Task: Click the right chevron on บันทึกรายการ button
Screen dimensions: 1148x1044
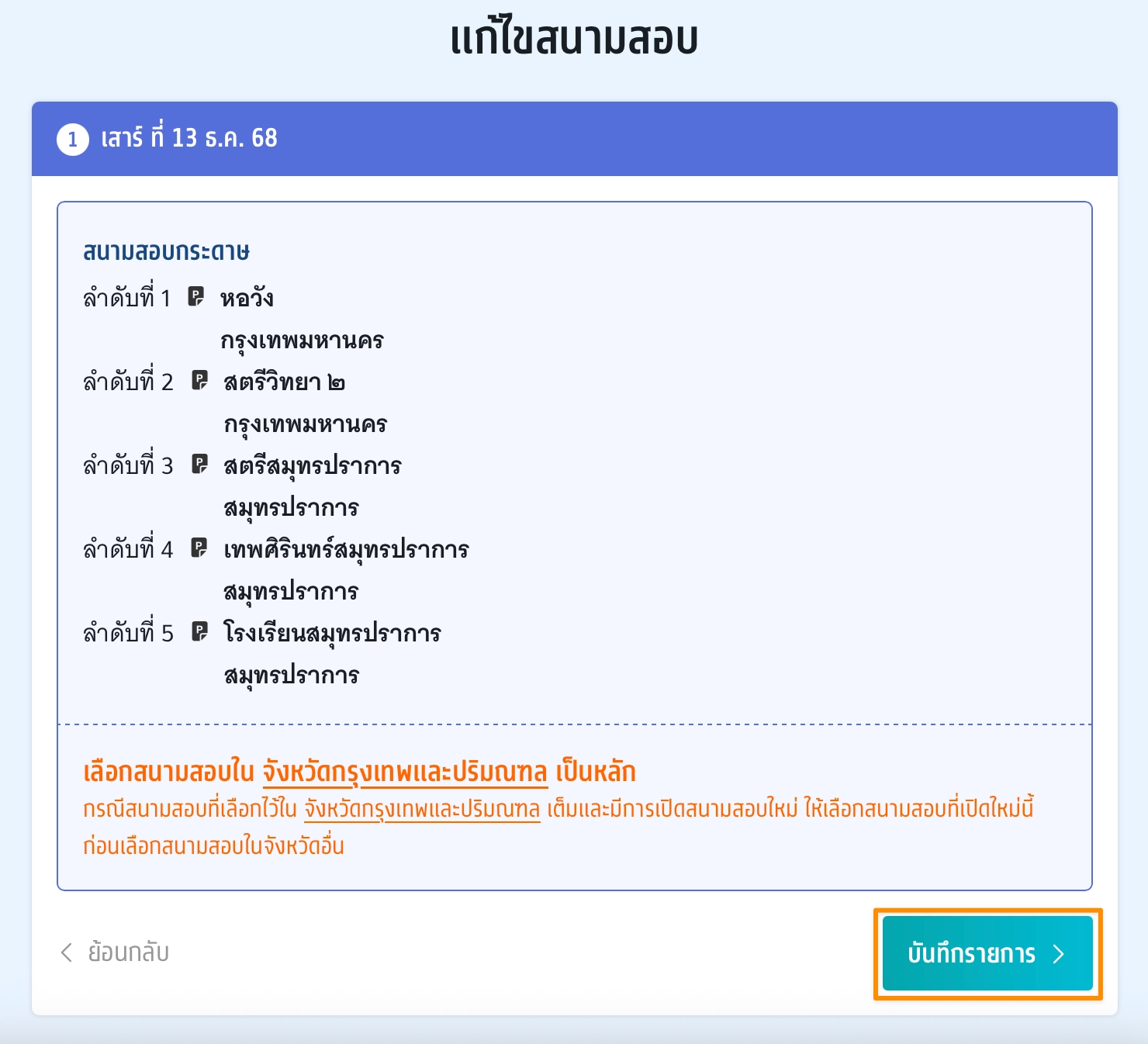Action: tap(1059, 954)
